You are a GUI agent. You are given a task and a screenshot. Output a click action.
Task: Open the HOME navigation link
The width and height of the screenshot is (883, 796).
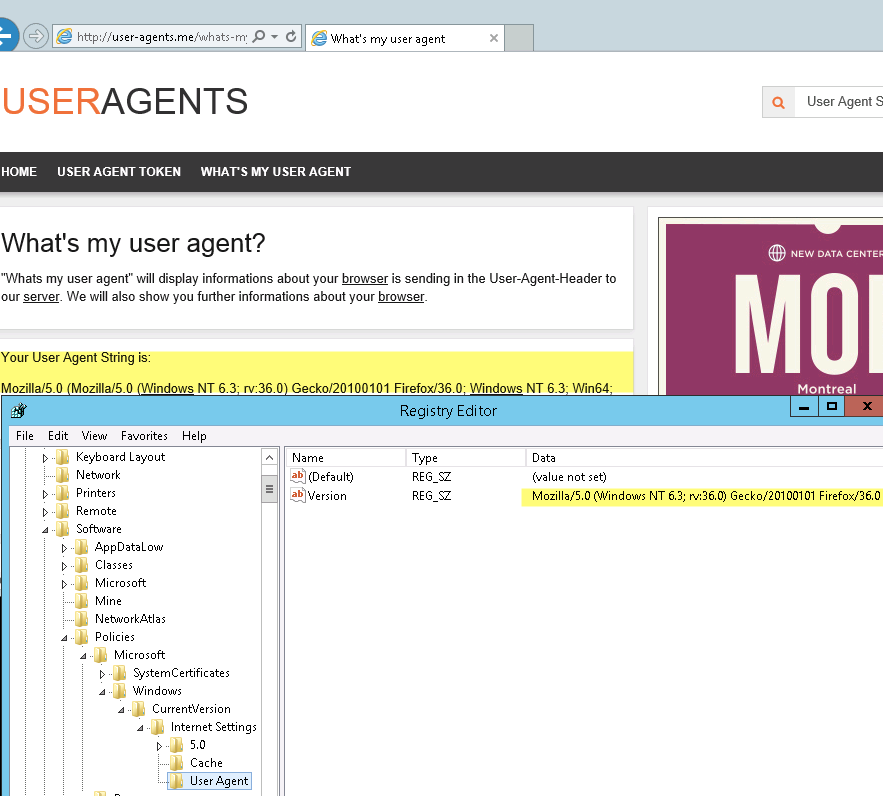click(19, 172)
